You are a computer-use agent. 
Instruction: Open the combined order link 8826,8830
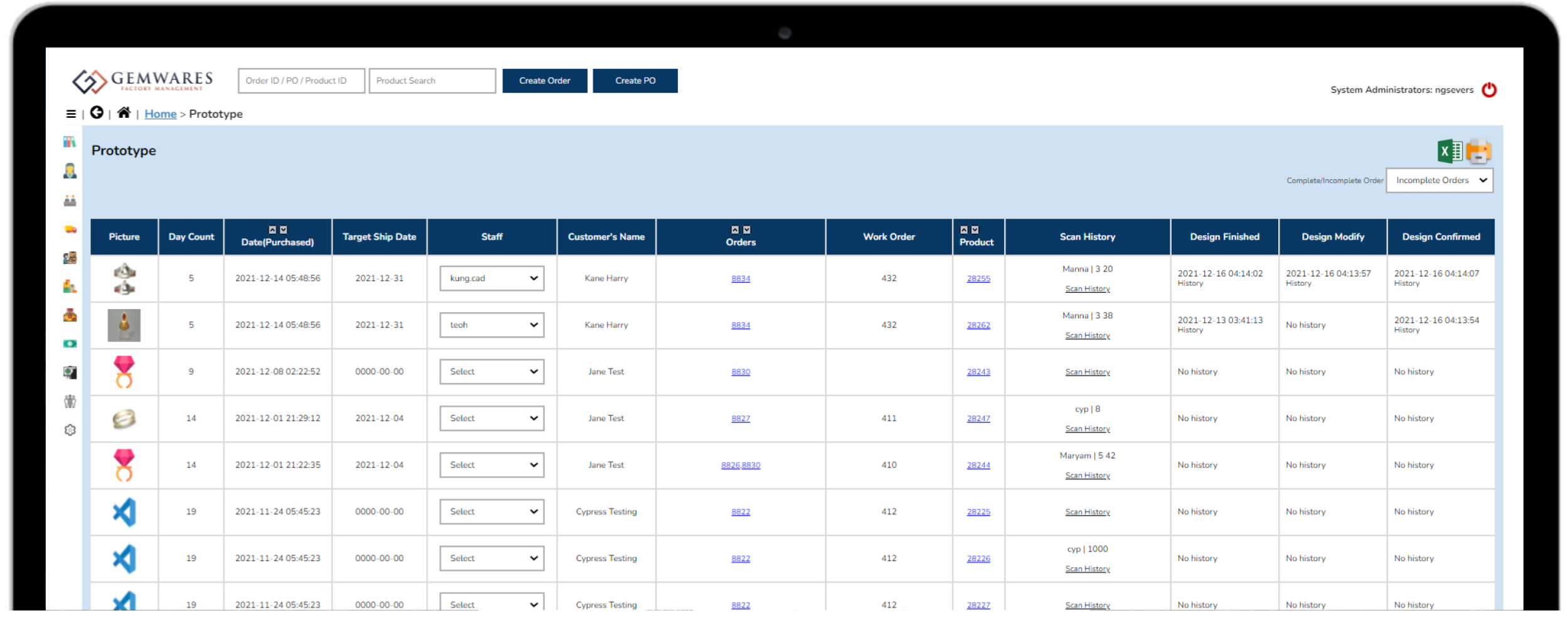click(741, 466)
